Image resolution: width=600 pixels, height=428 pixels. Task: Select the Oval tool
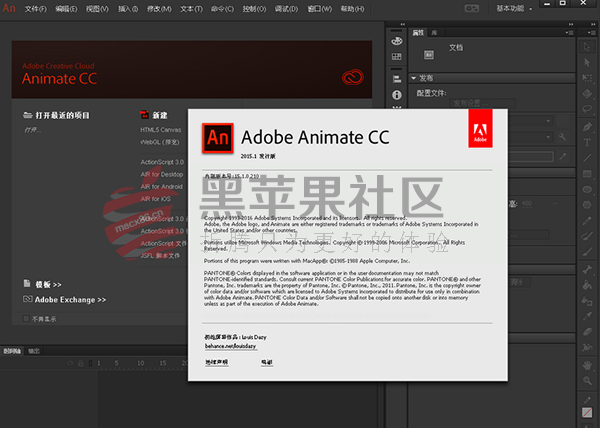click(587, 189)
